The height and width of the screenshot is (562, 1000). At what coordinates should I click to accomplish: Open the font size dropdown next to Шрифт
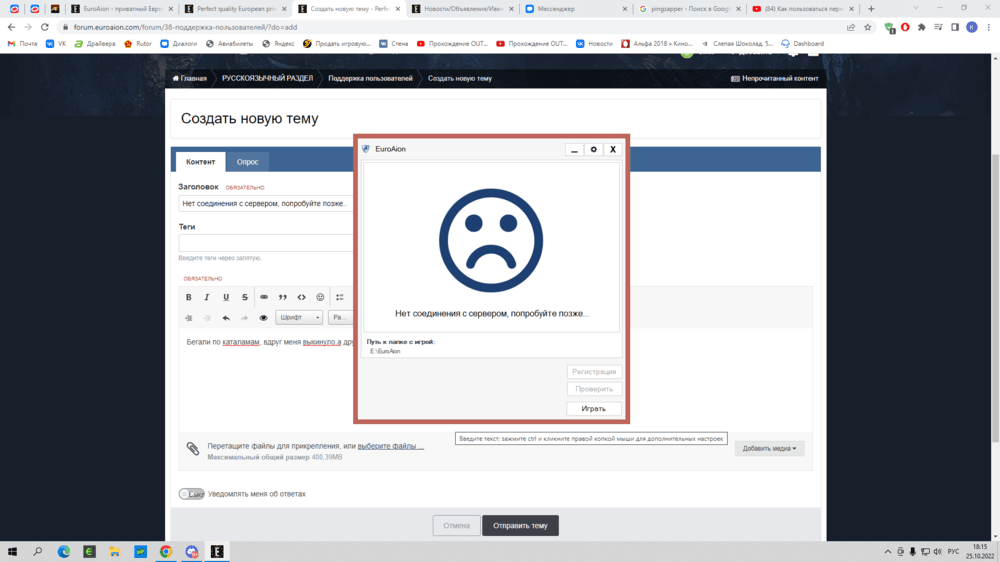point(341,318)
